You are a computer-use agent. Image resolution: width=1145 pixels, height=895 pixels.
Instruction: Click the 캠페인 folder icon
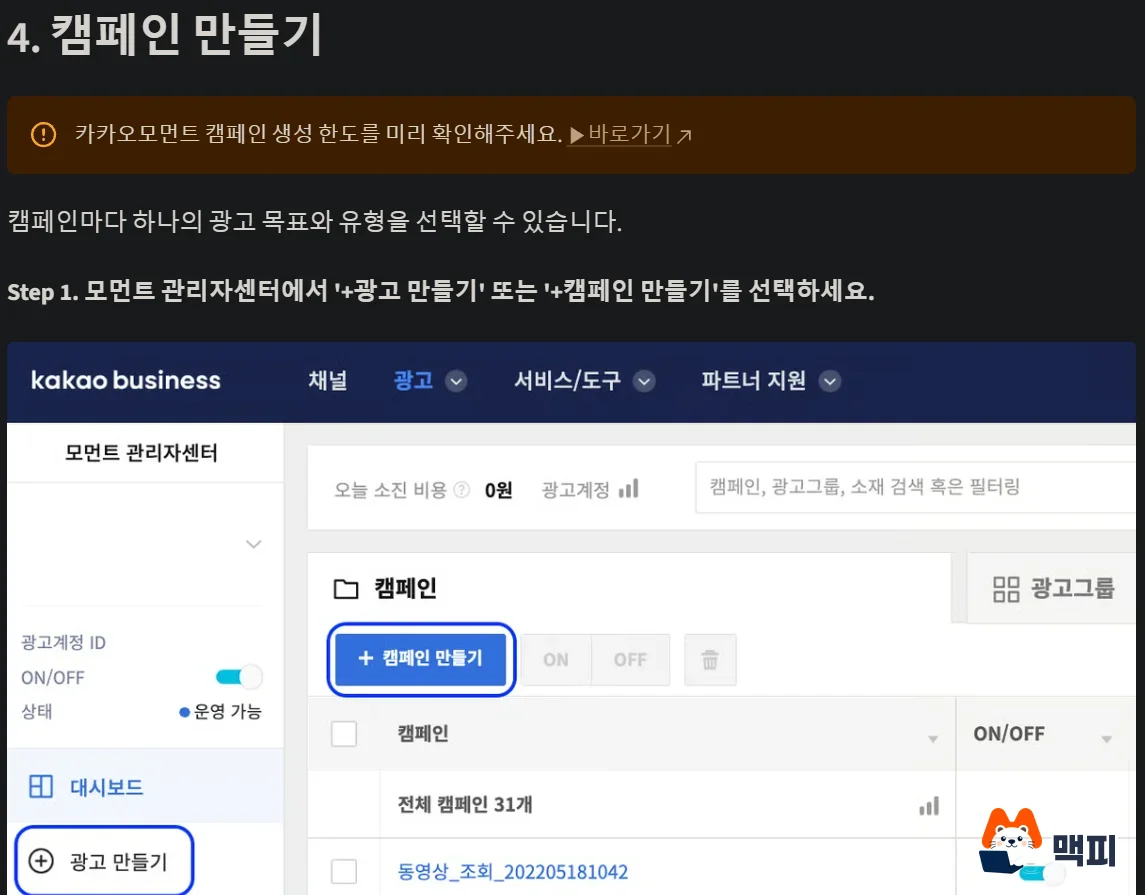346,588
